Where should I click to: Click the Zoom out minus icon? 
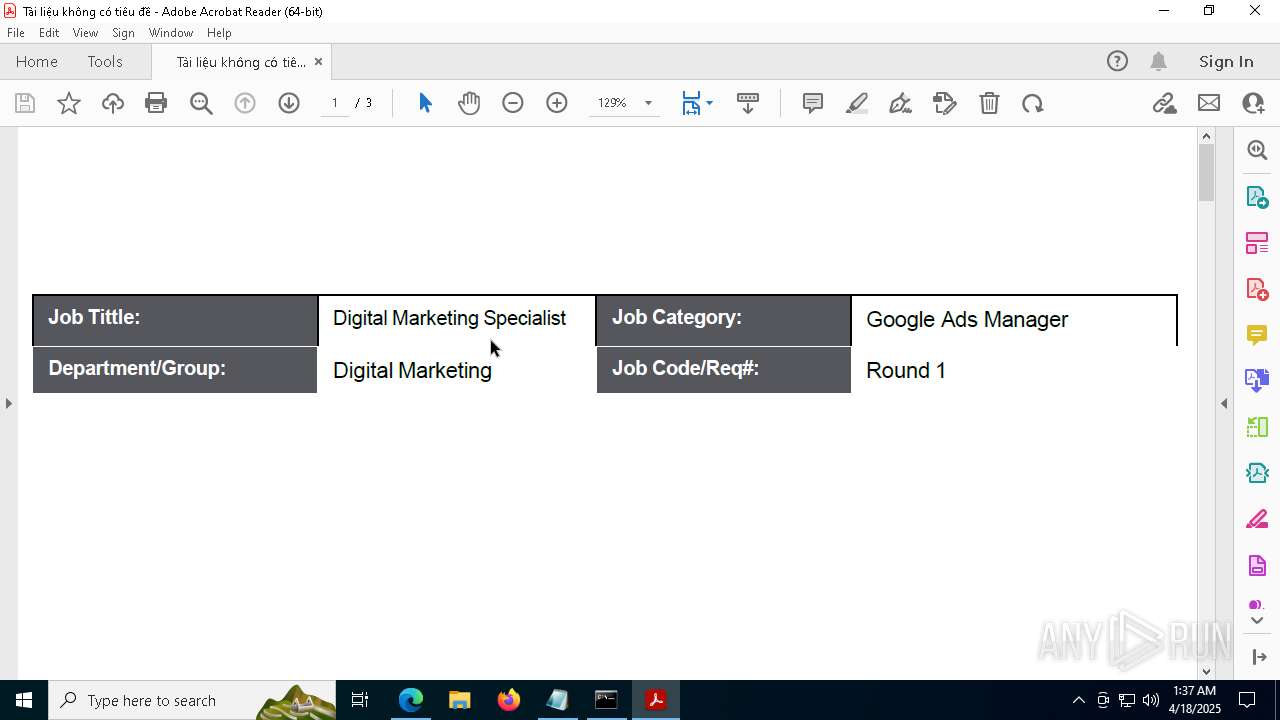point(513,103)
